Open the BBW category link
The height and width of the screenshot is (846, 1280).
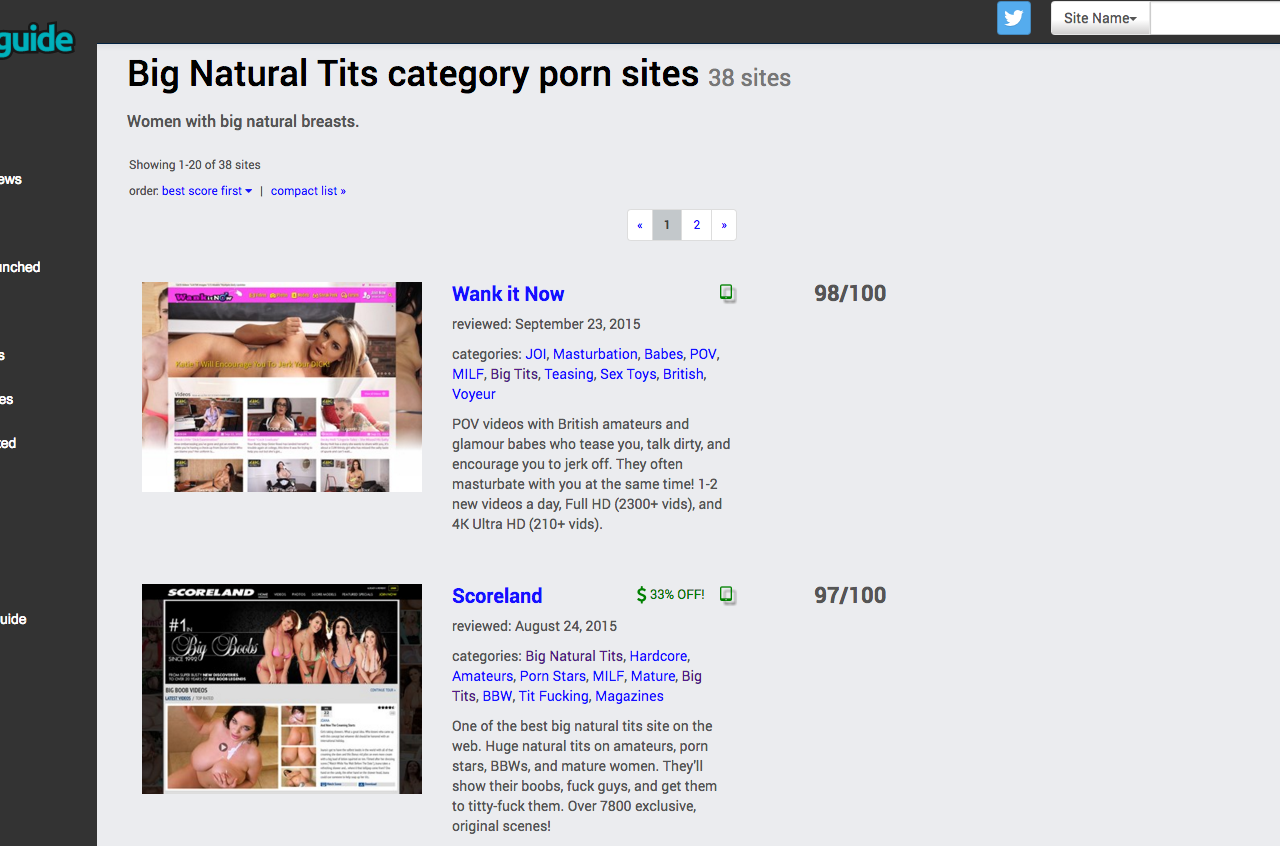click(x=497, y=696)
